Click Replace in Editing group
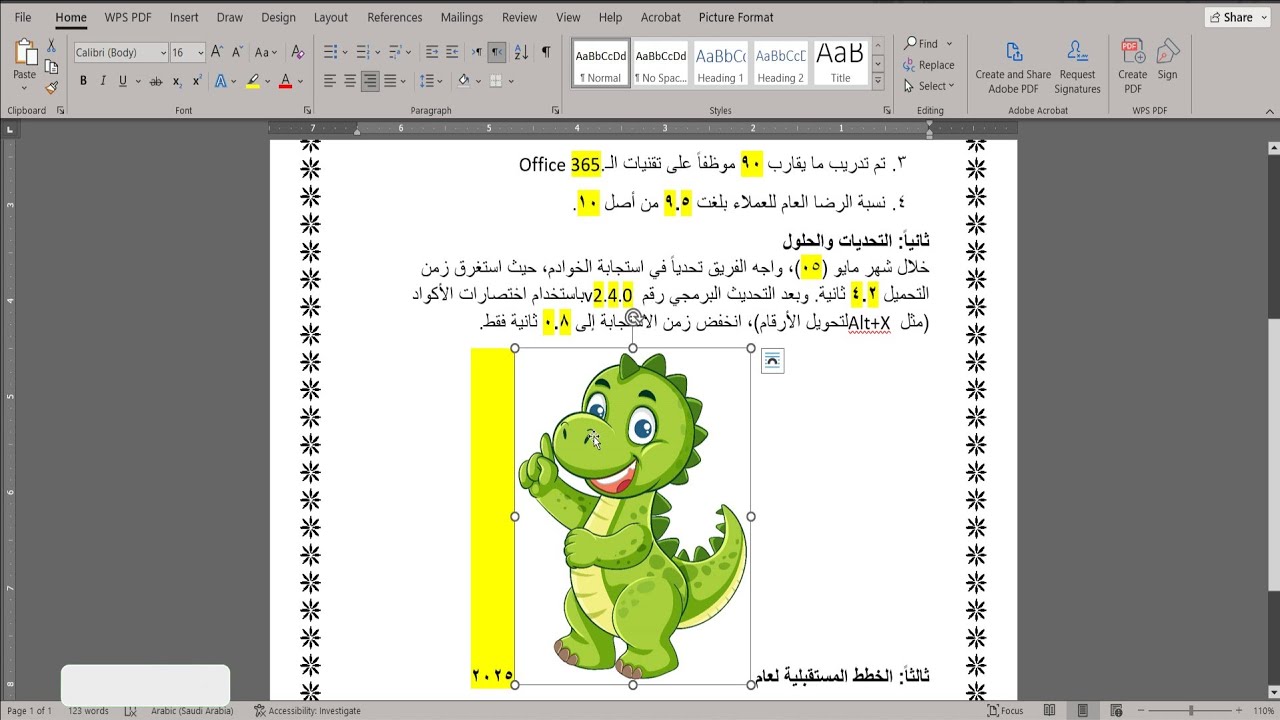The image size is (1280, 720). pos(929,65)
